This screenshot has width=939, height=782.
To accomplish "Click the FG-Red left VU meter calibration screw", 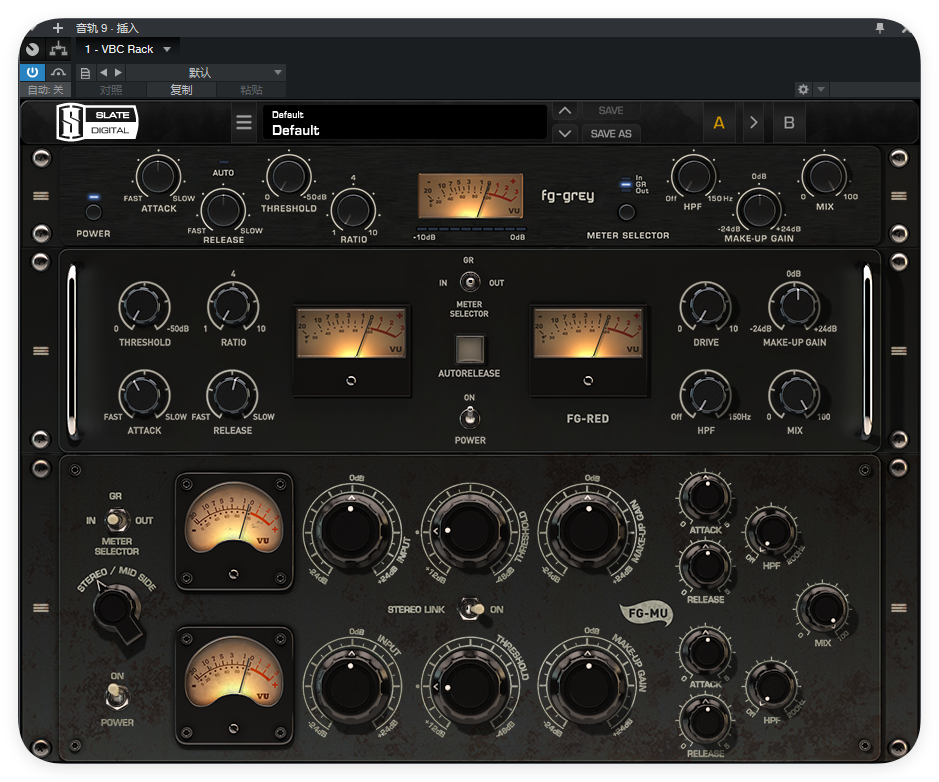I will 351,380.
